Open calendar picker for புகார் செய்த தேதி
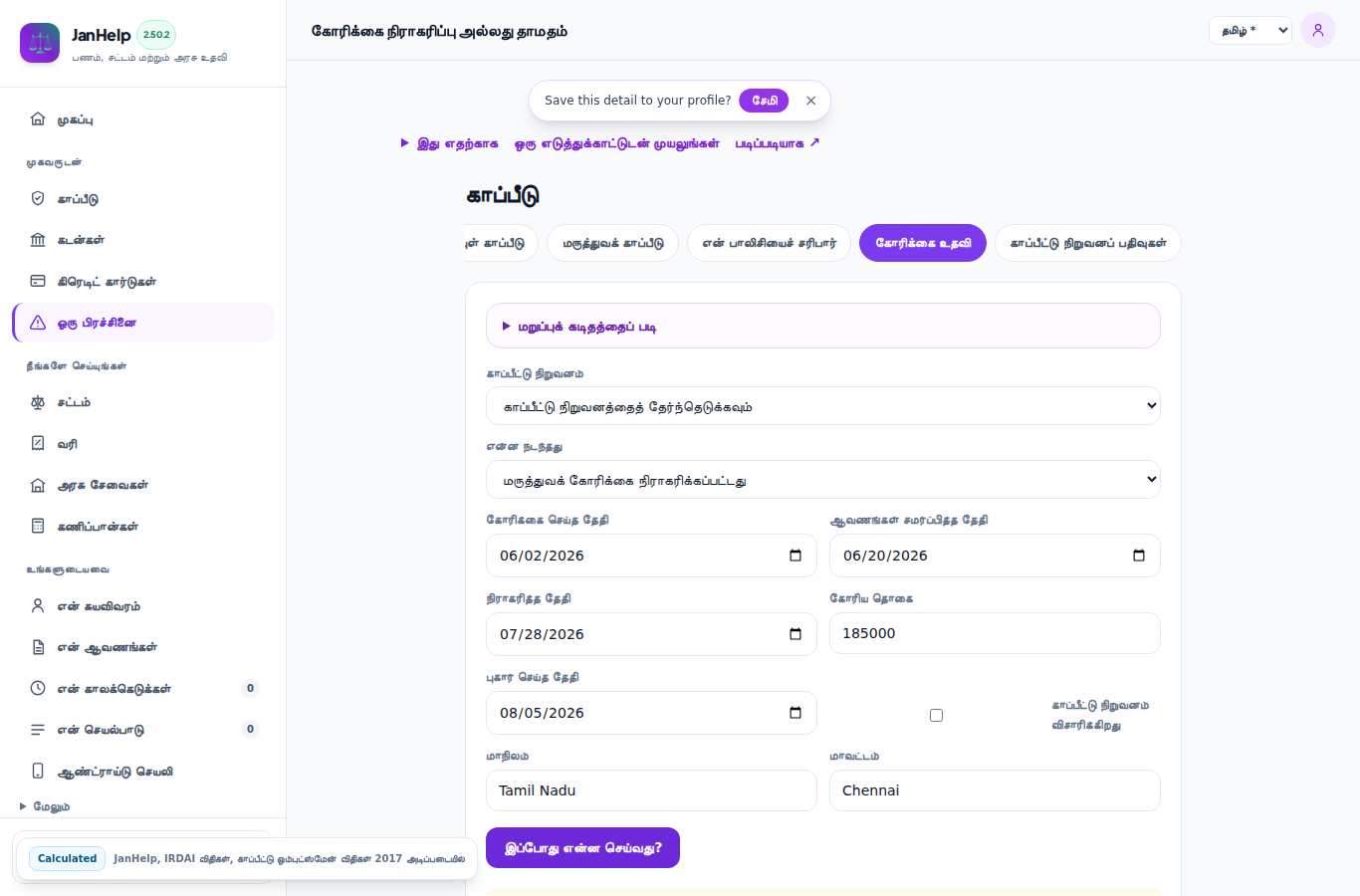 click(795, 713)
